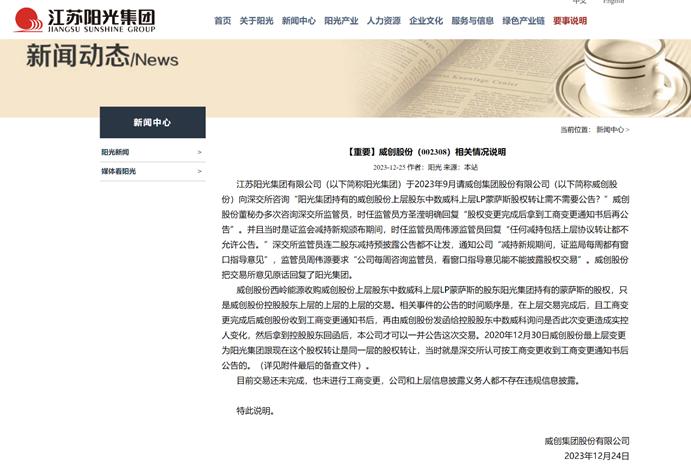Click the 新闻中心 breadcrumb link

(x=610, y=130)
